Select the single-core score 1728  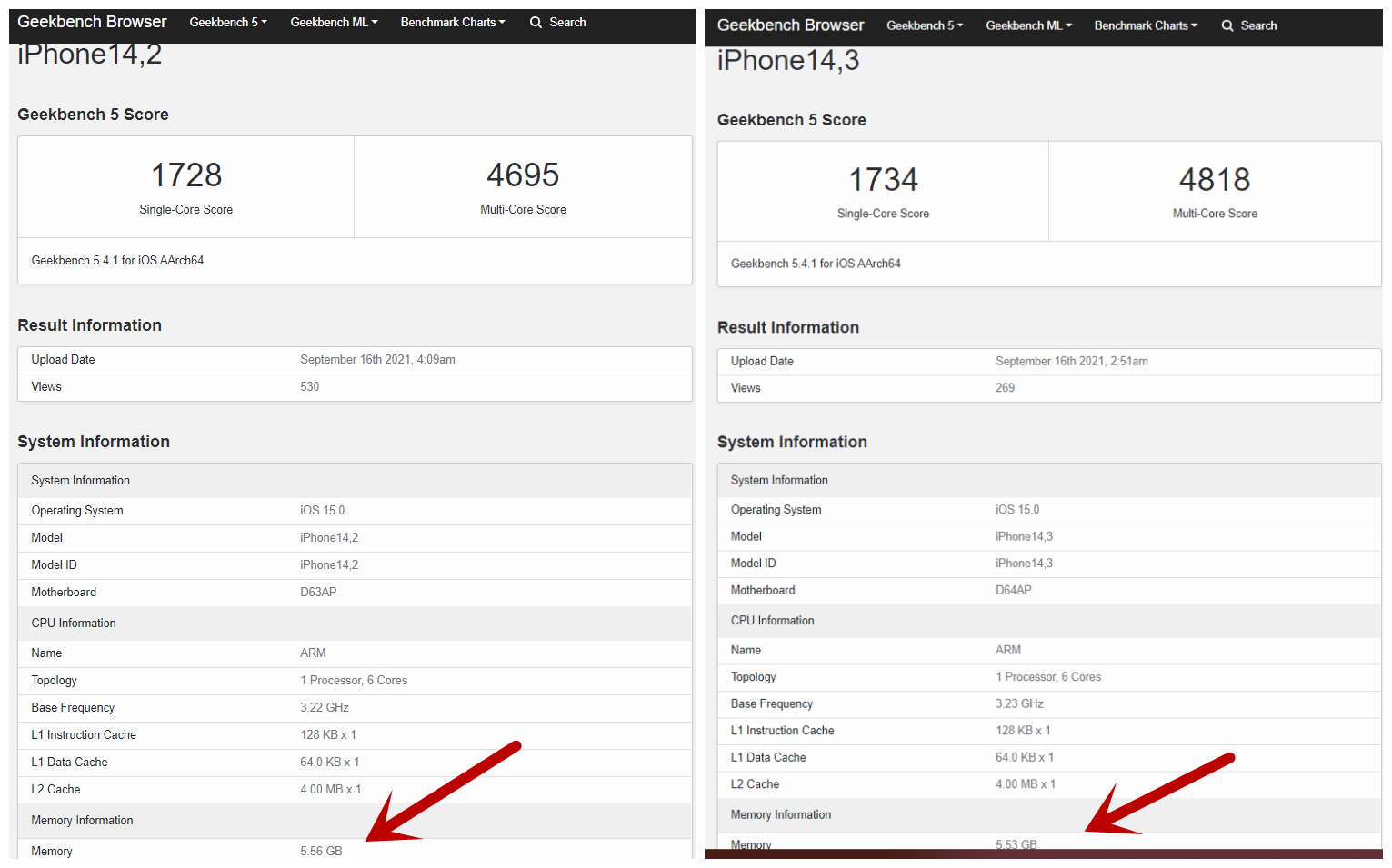pos(186,175)
